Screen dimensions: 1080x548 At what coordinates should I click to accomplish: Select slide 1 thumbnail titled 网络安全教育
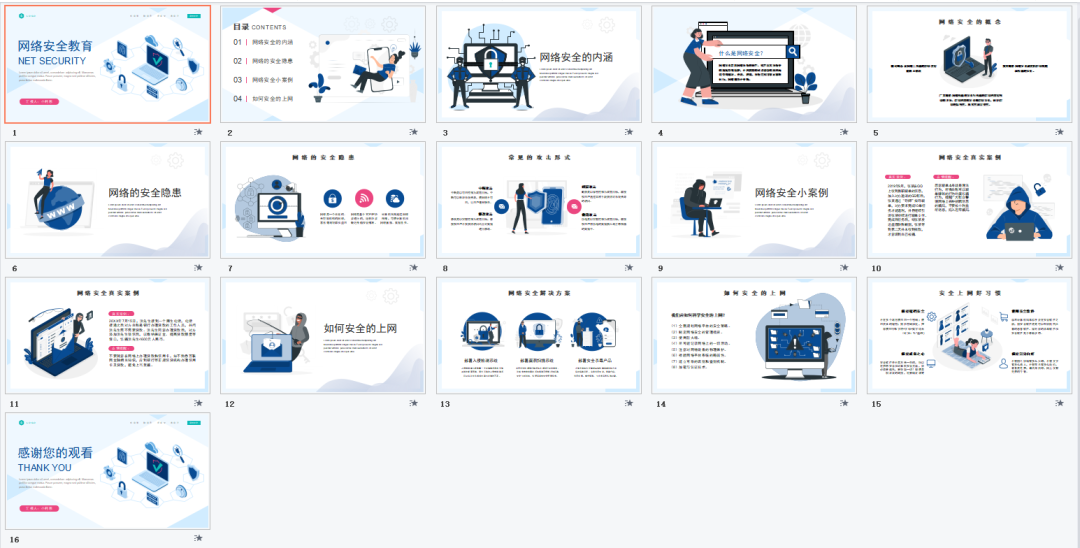(107, 64)
